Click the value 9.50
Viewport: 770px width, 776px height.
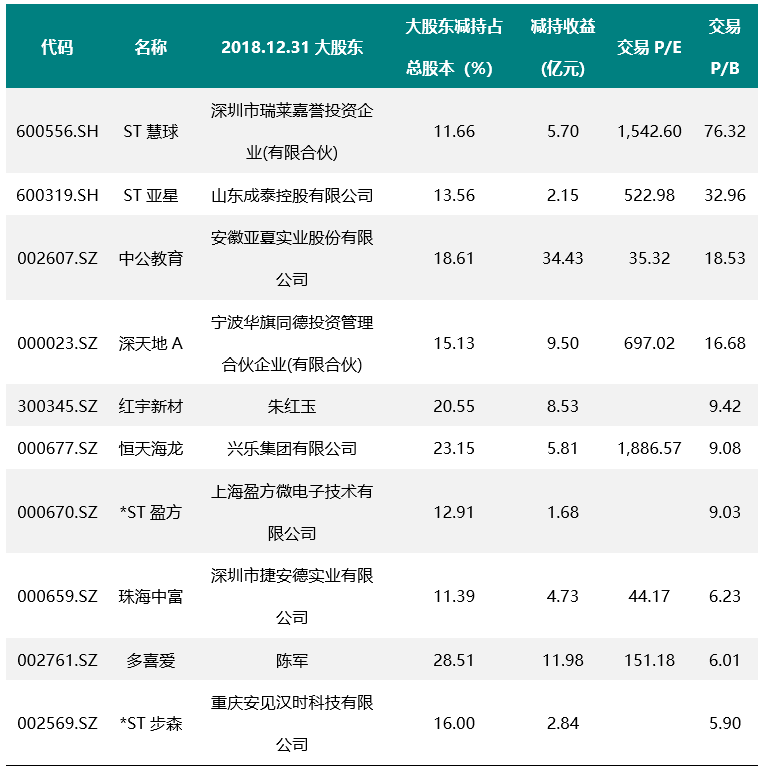pyautogui.click(x=563, y=343)
